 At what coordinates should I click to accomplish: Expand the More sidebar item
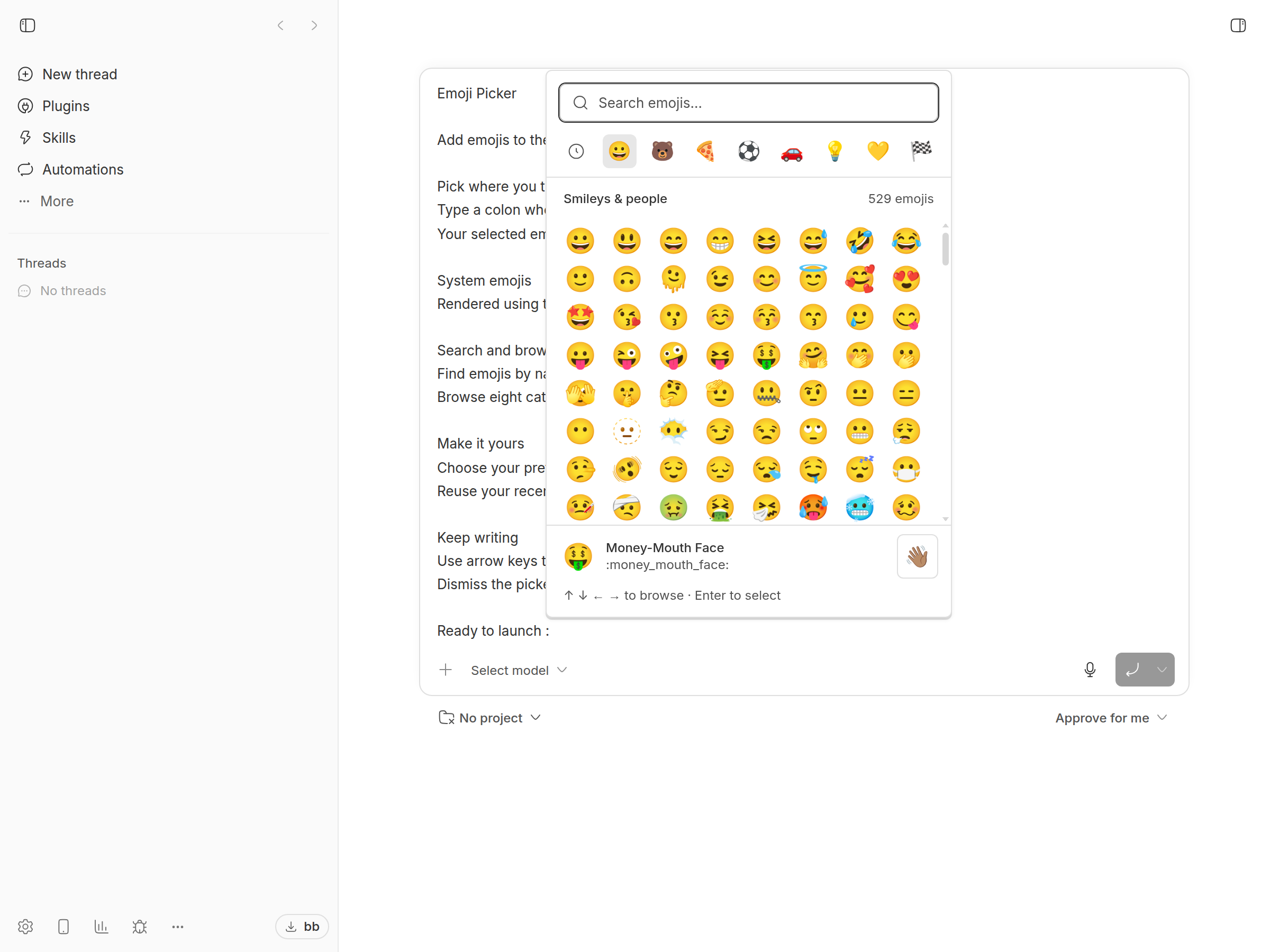[46, 202]
